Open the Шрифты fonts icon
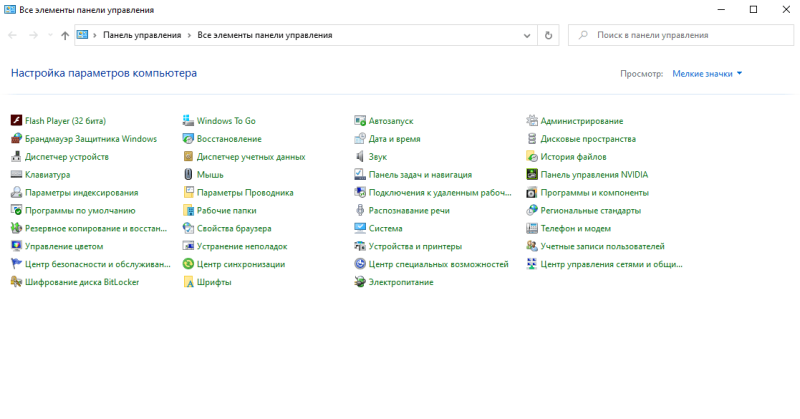This screenshot has height=419, width=800. point(188,282)
